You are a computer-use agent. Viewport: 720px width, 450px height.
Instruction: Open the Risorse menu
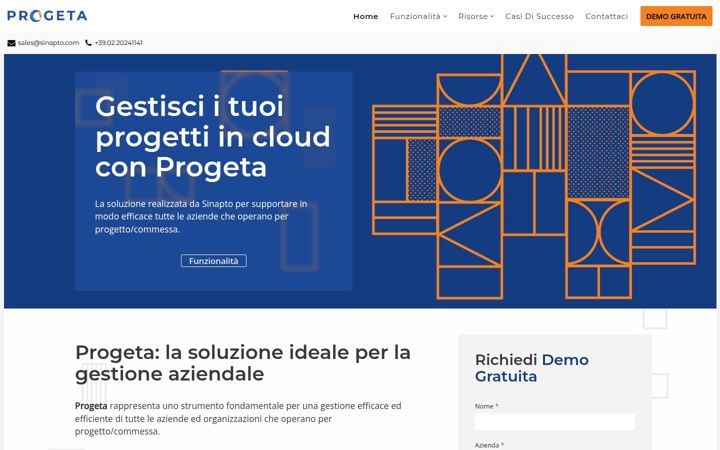[x=473, y=16]
